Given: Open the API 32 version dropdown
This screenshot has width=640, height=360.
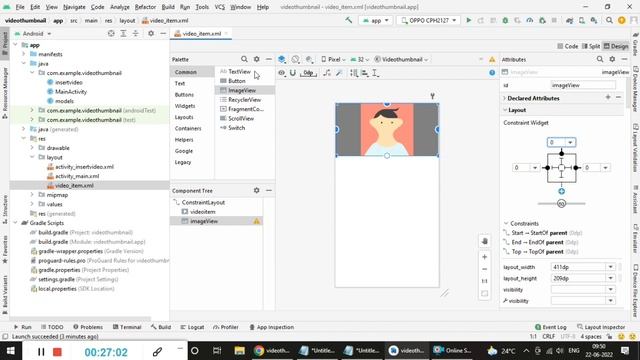Looking at the screenshot, I should [359, 60].
